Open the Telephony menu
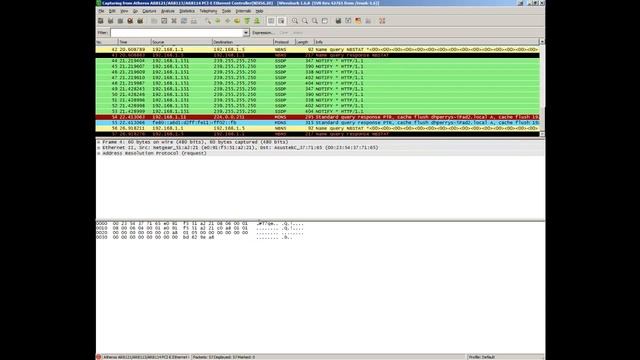 pyautogui.click(x=208, y=11)
